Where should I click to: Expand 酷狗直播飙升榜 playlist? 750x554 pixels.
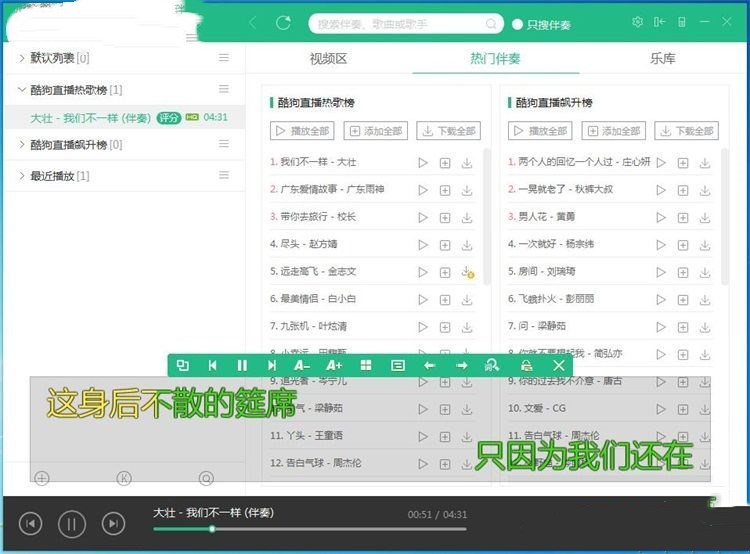(22, 144)
